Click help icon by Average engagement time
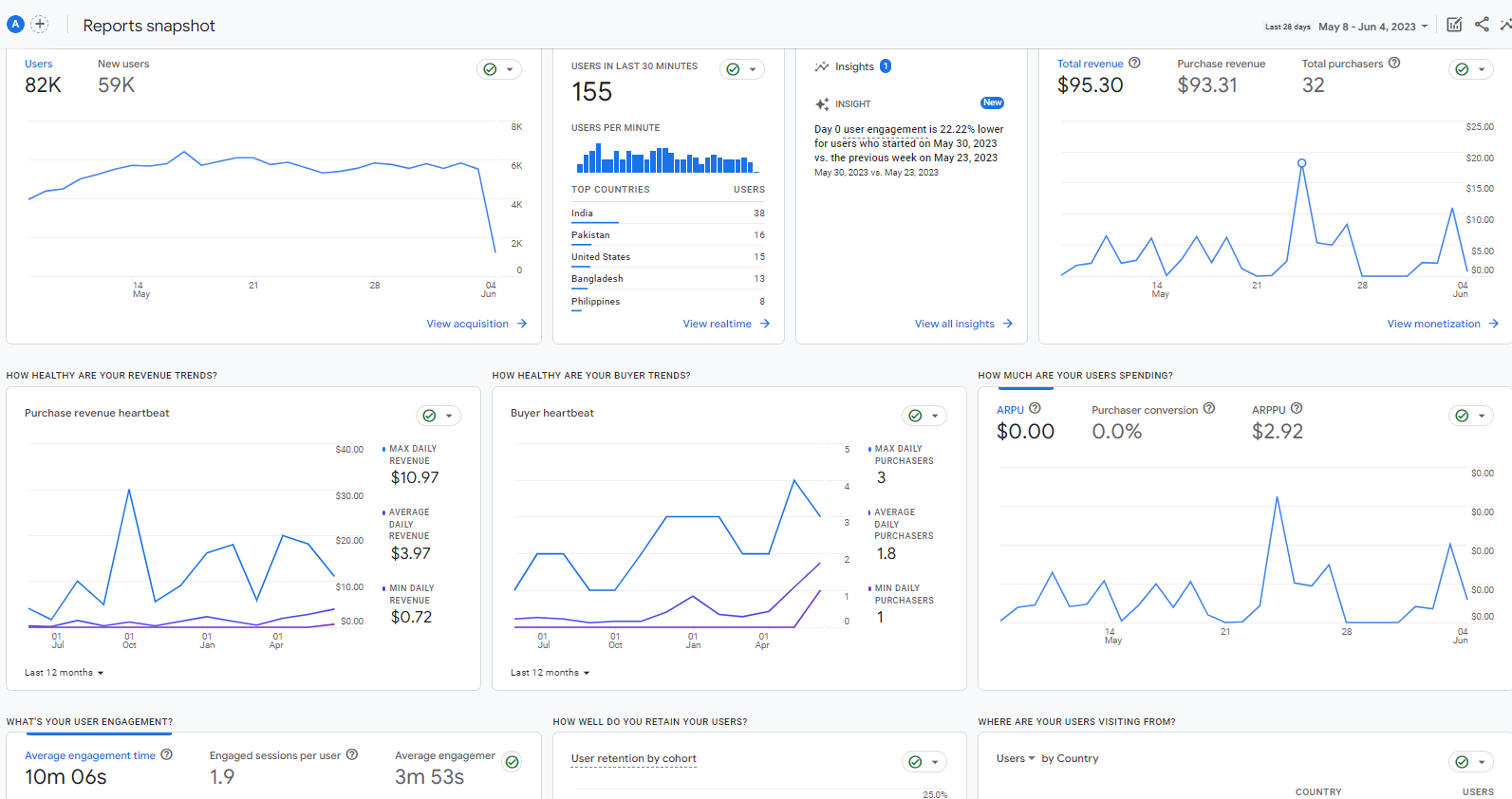 (x=167, y=755)
